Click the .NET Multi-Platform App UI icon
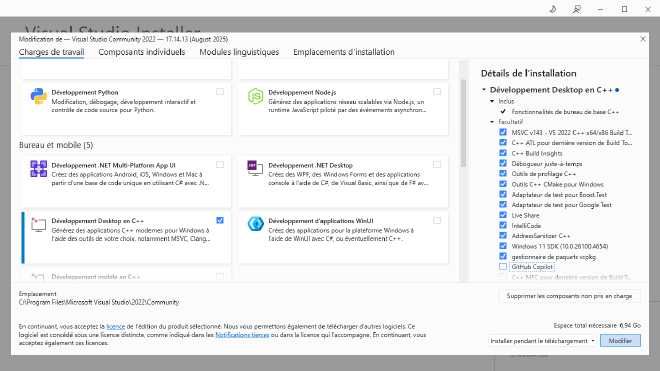Viewport: 660px width, 371px height. click(38, 169)
